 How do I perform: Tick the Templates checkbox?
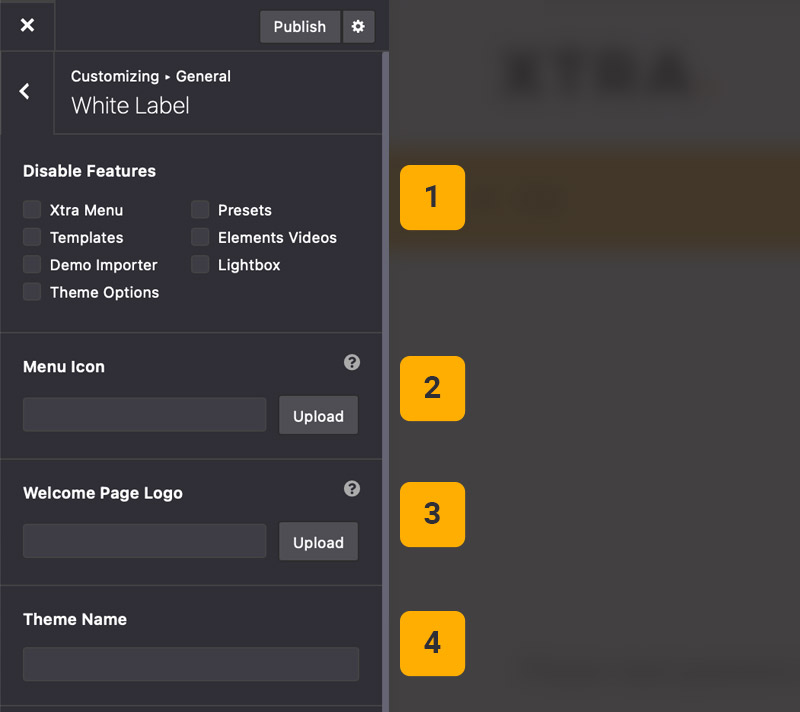tap(33, 237)
